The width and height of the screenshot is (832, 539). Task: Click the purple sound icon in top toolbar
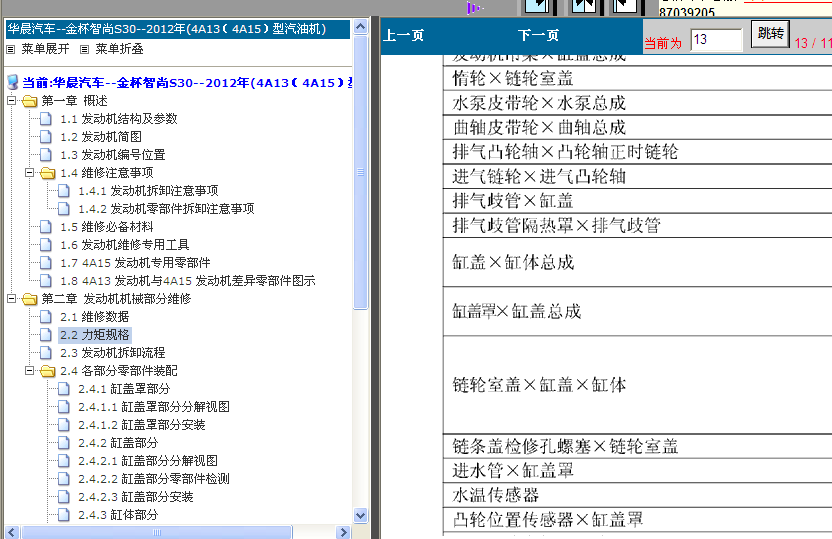[x=475, y=7]
